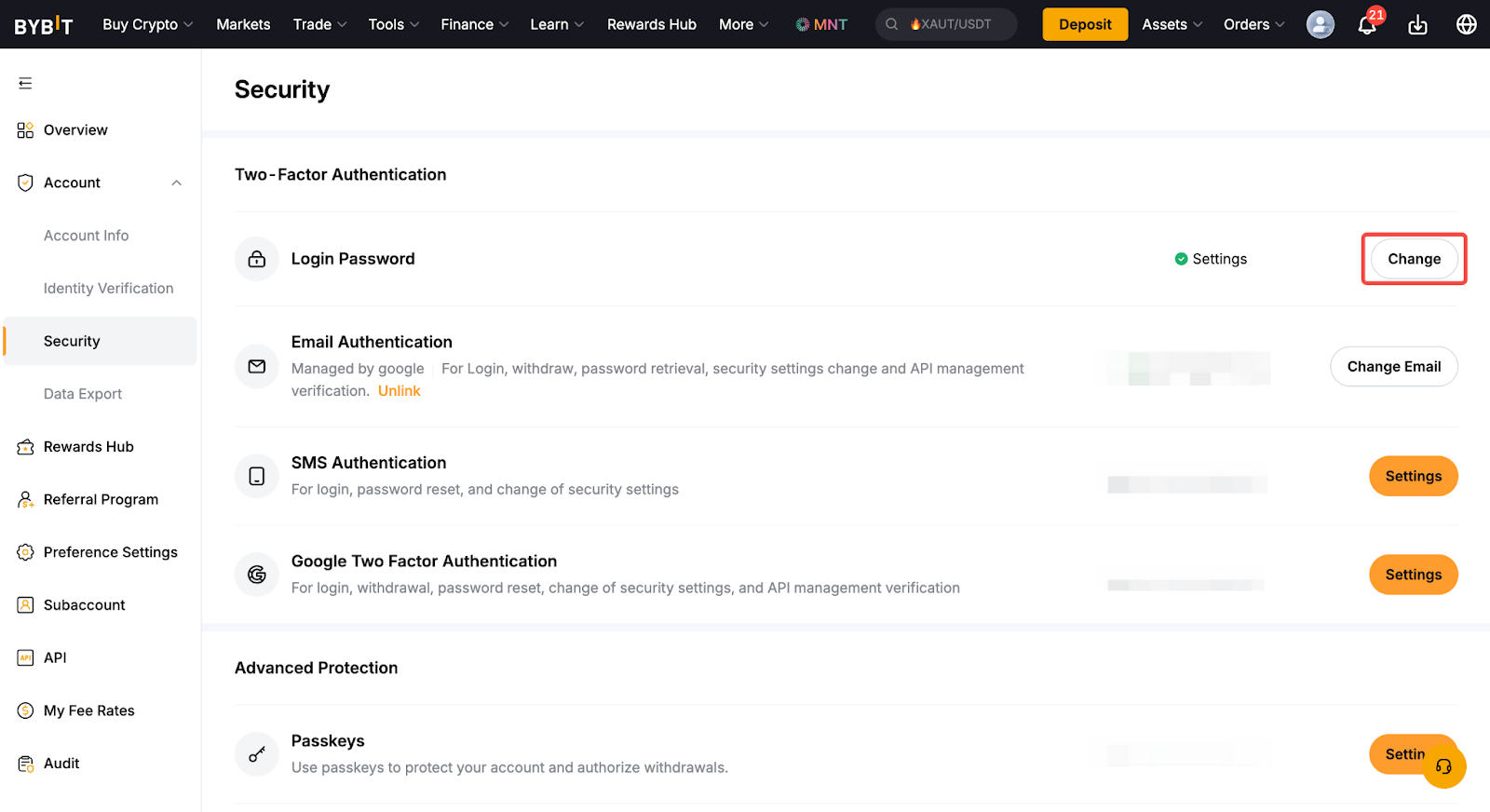Click the user profile avatar icon
This screenshot has width=1490, height=812.
pyautogui.click(x=1320, y=25)
